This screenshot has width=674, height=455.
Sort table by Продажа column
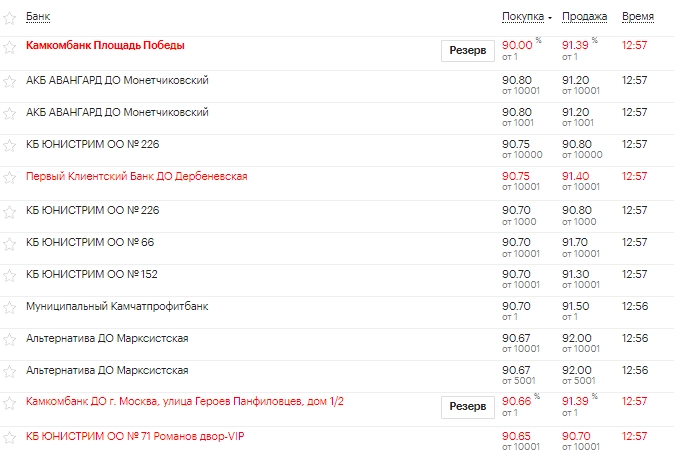[585, 17]
